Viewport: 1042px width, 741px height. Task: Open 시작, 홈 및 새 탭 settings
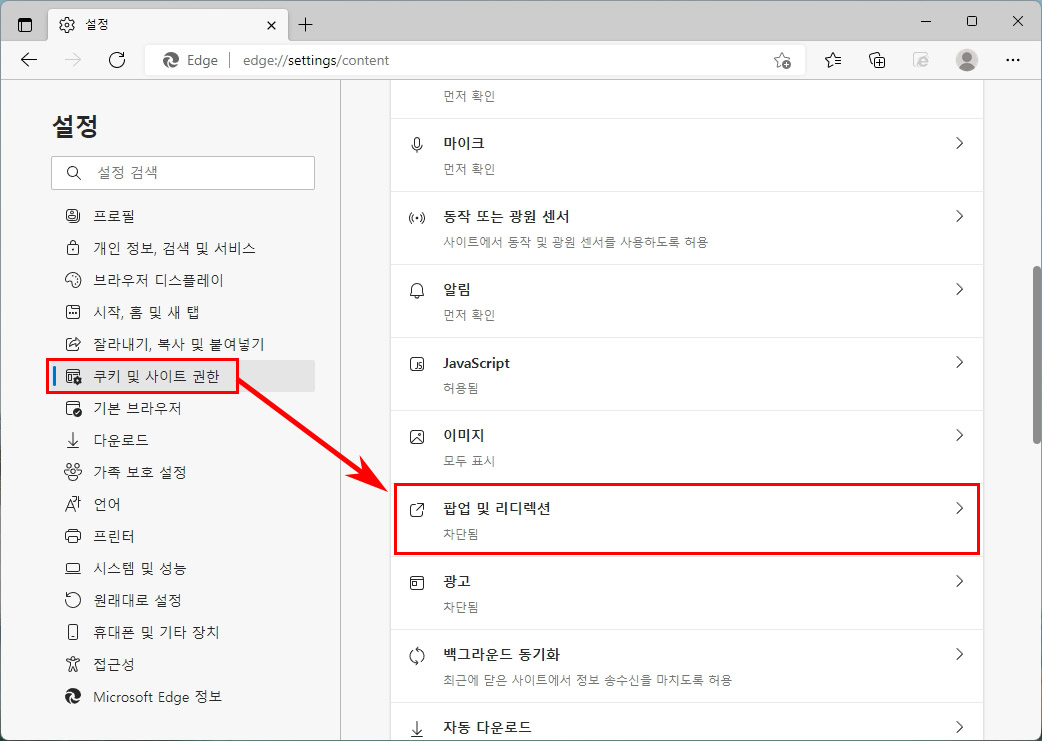(182, 312)
